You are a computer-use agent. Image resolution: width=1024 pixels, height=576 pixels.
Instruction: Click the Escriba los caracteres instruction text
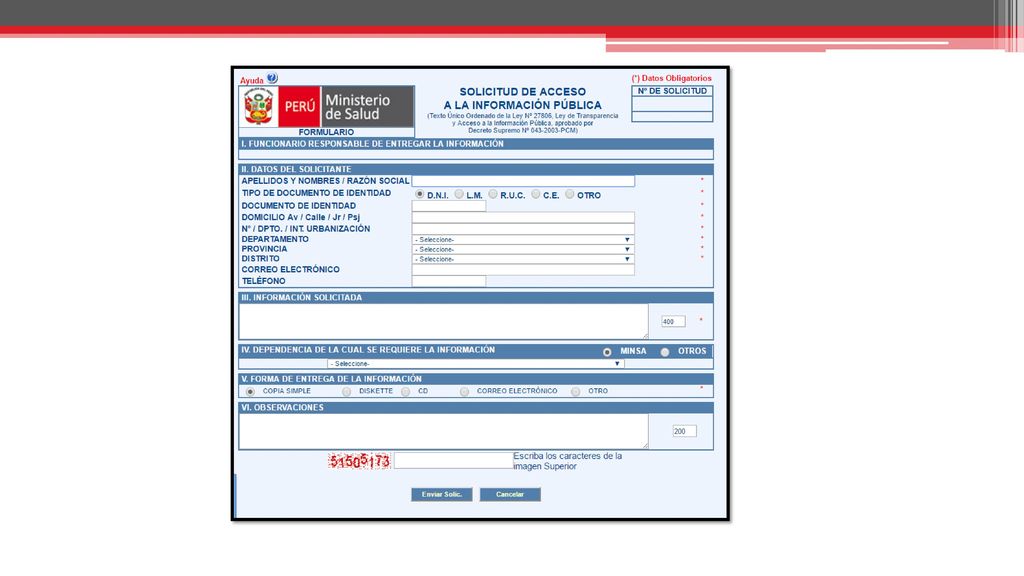tap(568, 461)
